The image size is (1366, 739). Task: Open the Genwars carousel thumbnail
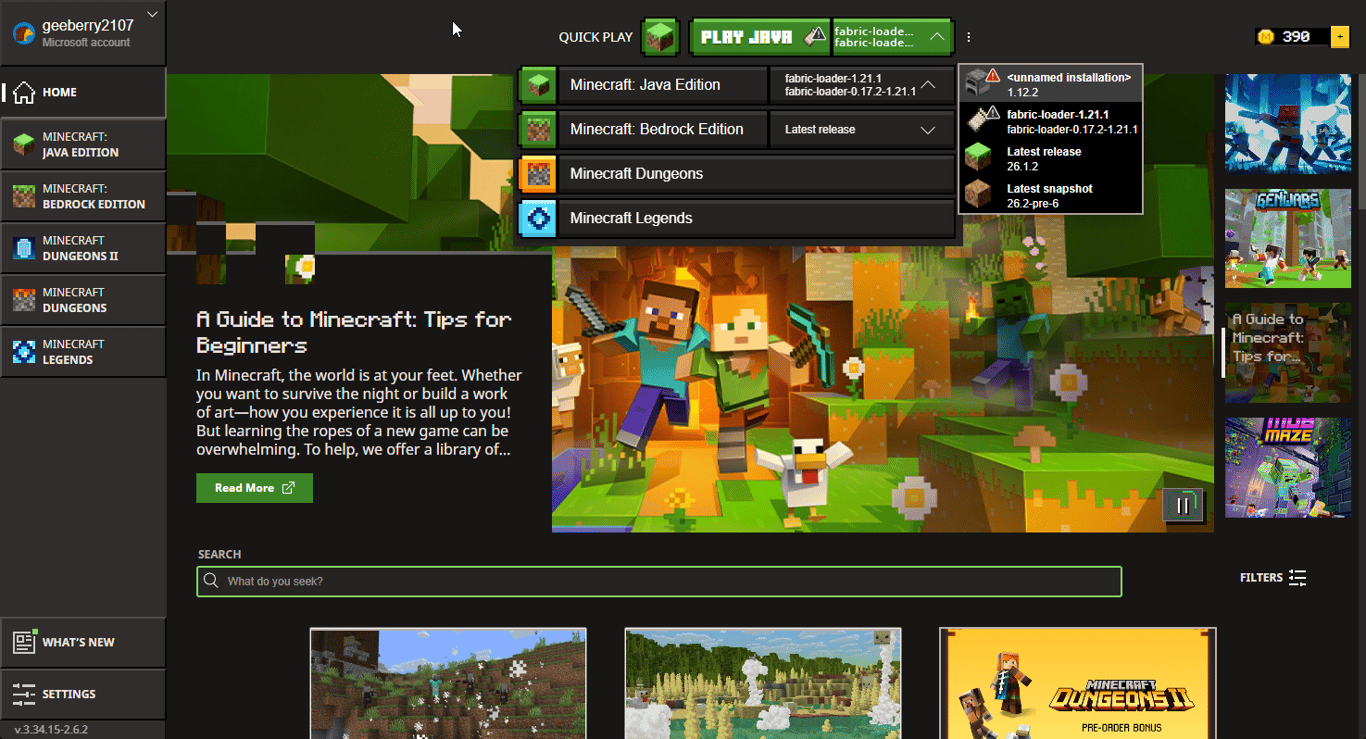[1288, 239]
